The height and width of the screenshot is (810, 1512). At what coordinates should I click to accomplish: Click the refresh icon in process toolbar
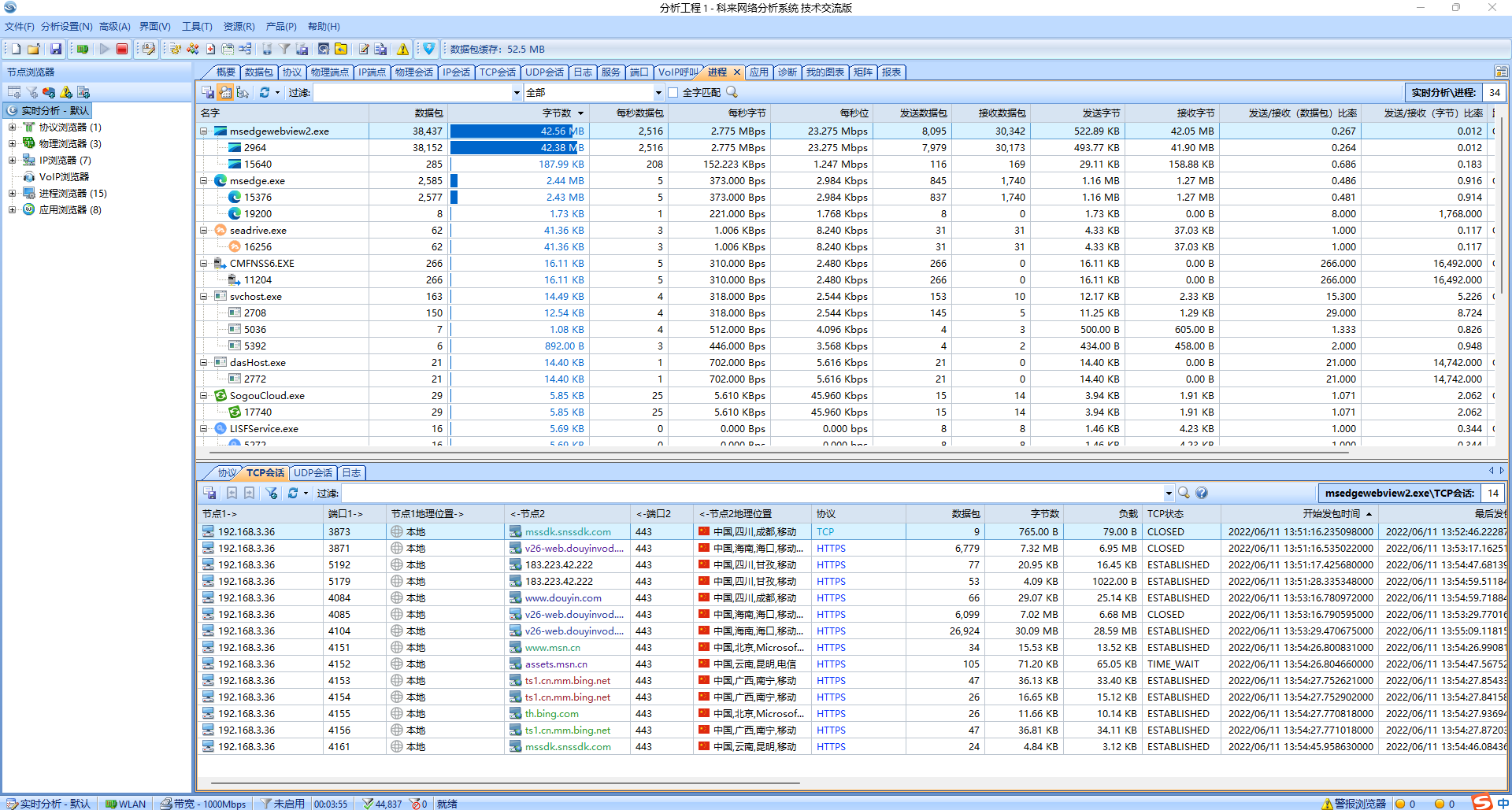coord(265,92)
